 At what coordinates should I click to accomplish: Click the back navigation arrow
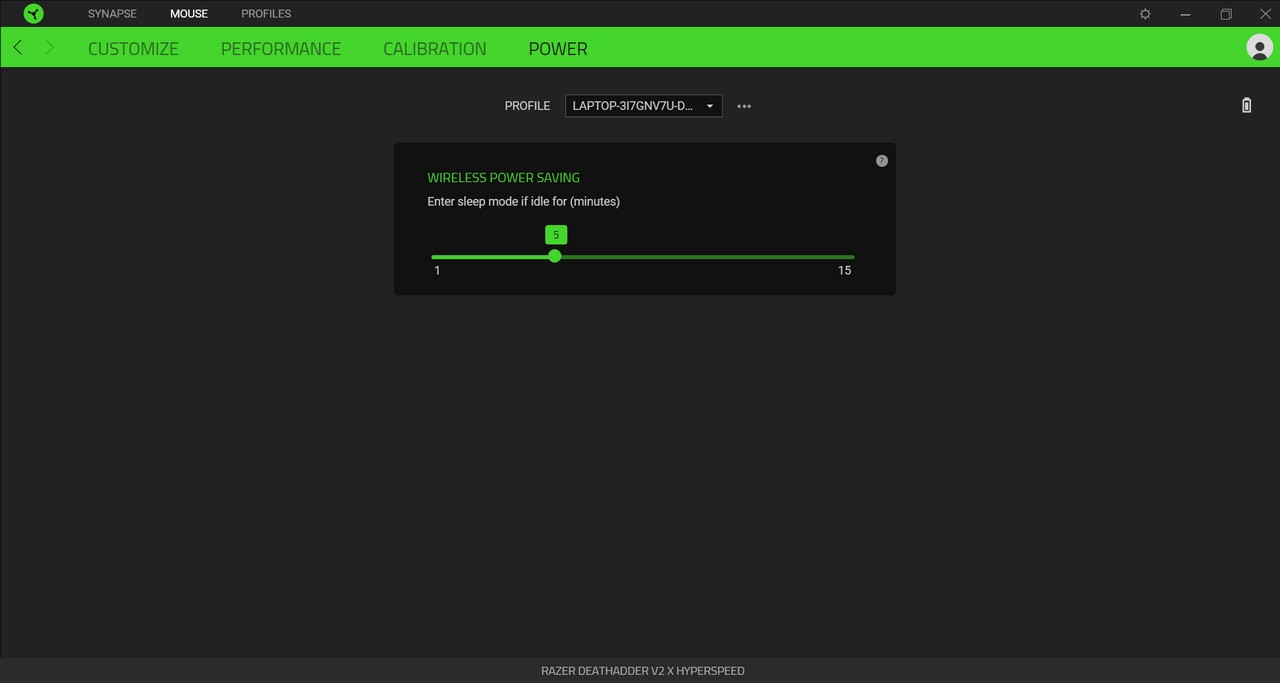[16, 47]
